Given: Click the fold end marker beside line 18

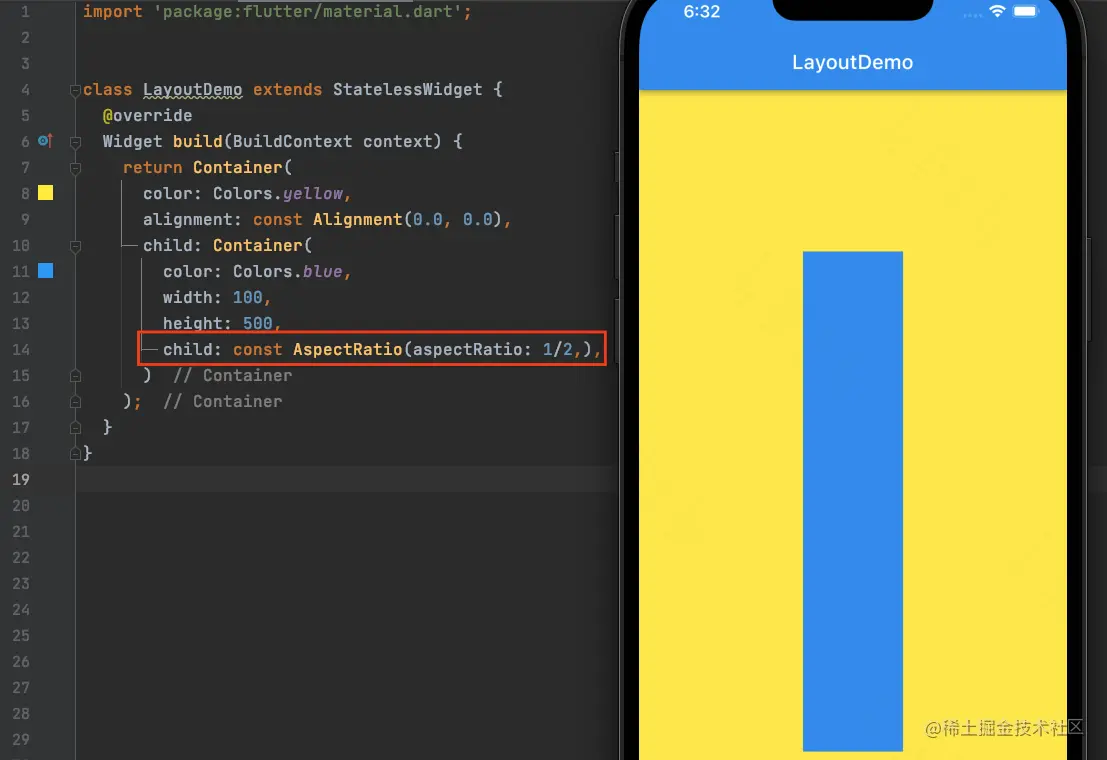Looking at the screenshot, I should tap(74, 452).
